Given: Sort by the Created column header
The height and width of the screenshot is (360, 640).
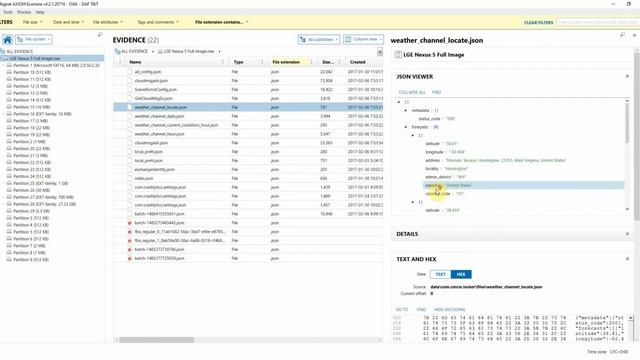Looking at the screenshot, I should click(x=358, y=62).
